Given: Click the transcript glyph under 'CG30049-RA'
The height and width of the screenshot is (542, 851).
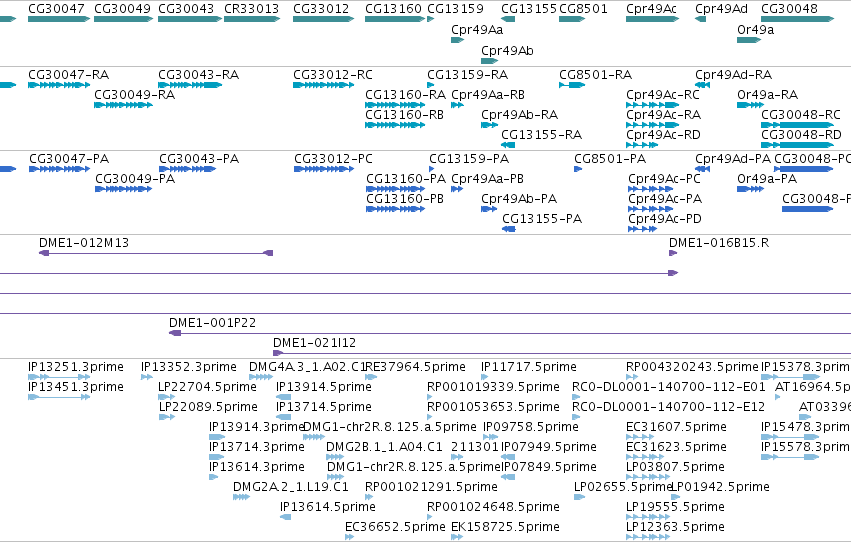Looking at the screenshot, I should click(123, 105).
